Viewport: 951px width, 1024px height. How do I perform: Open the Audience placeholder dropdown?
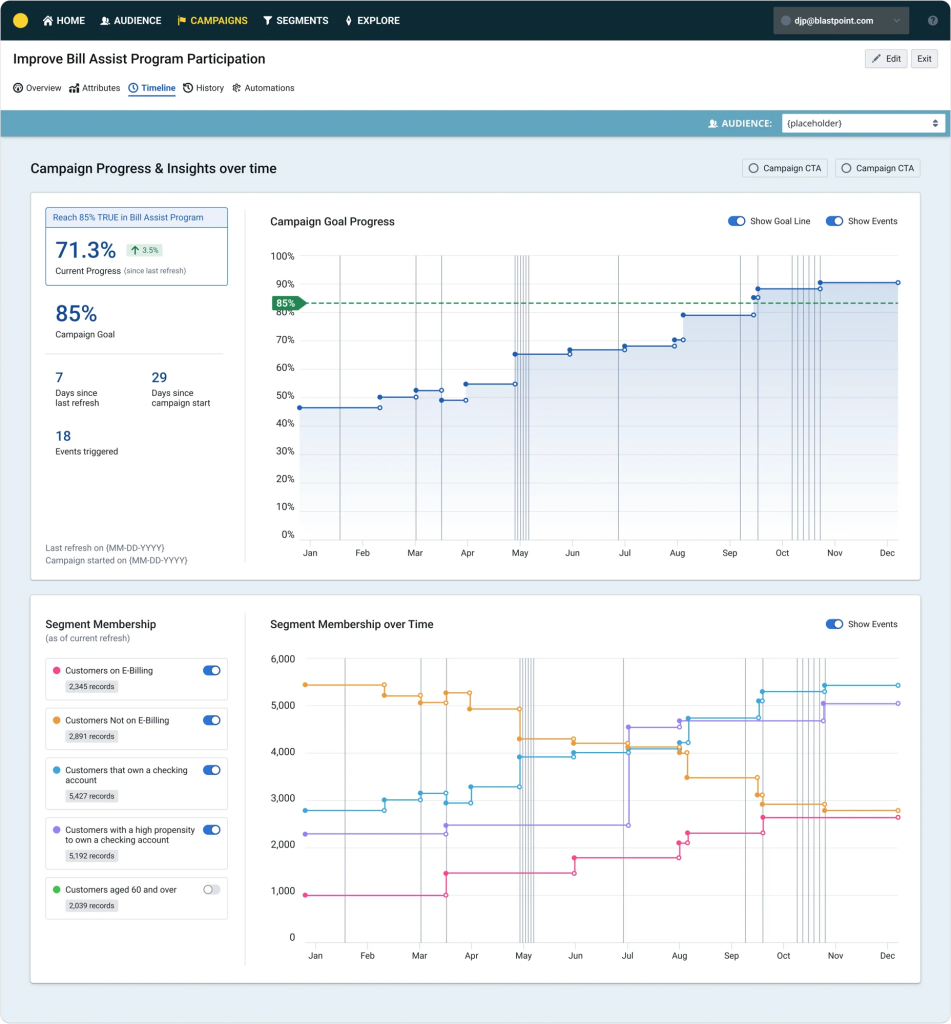click(x=862, y=123)
